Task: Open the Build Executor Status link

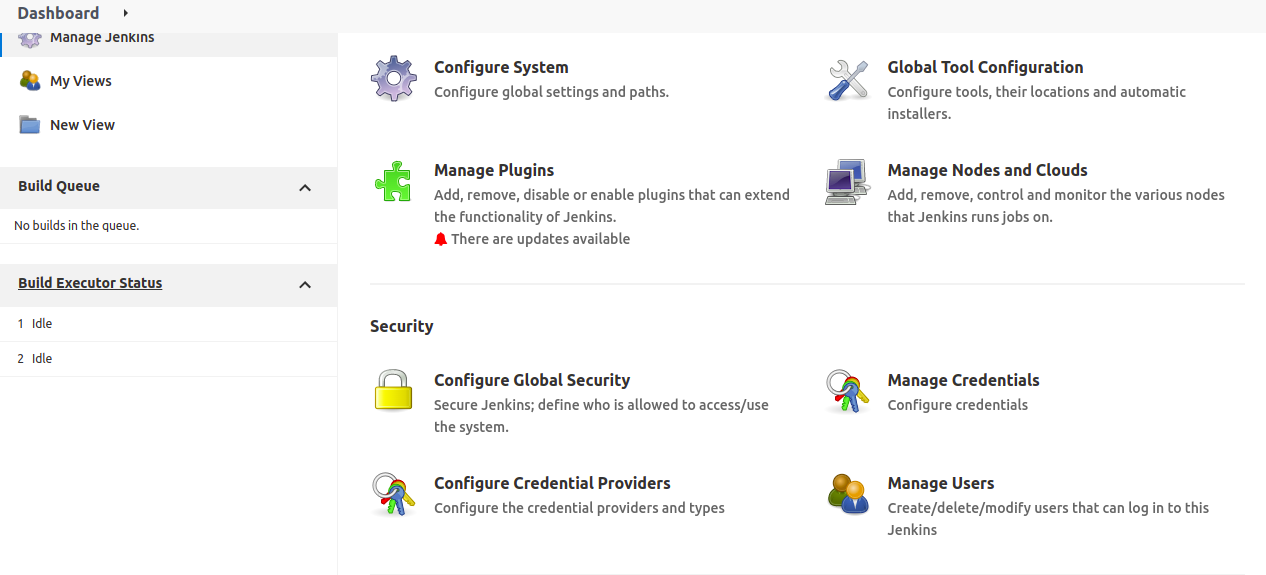Action: (x=90, y=283)
